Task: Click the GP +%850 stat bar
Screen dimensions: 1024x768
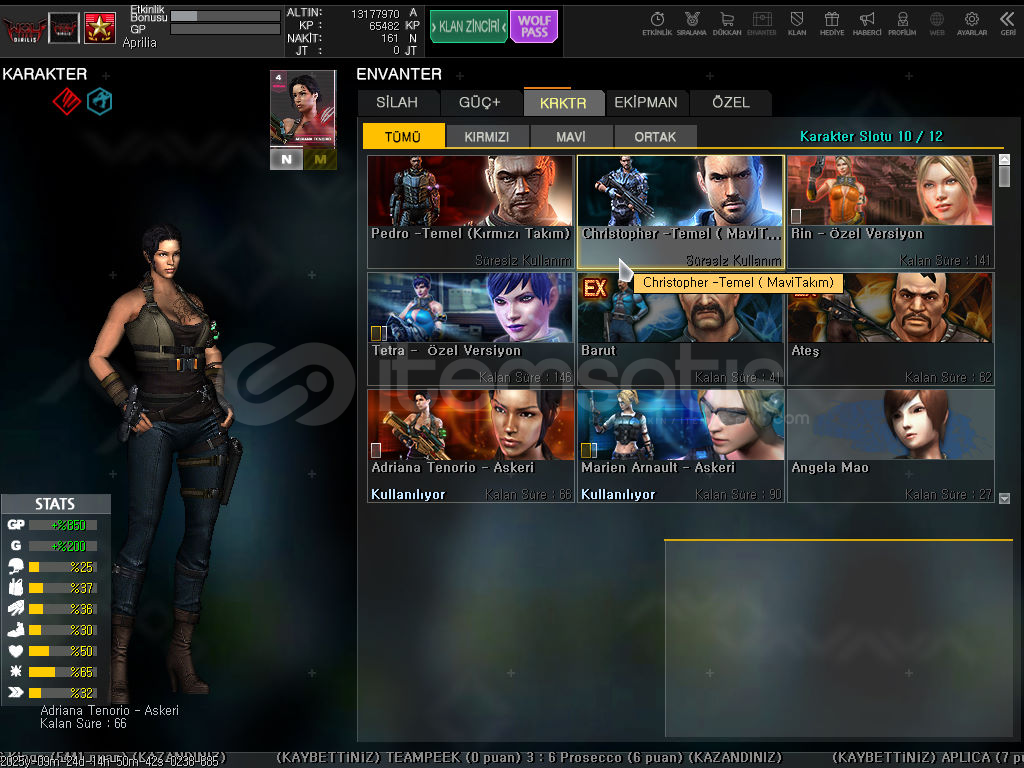Action: click(x=63, y=525)
